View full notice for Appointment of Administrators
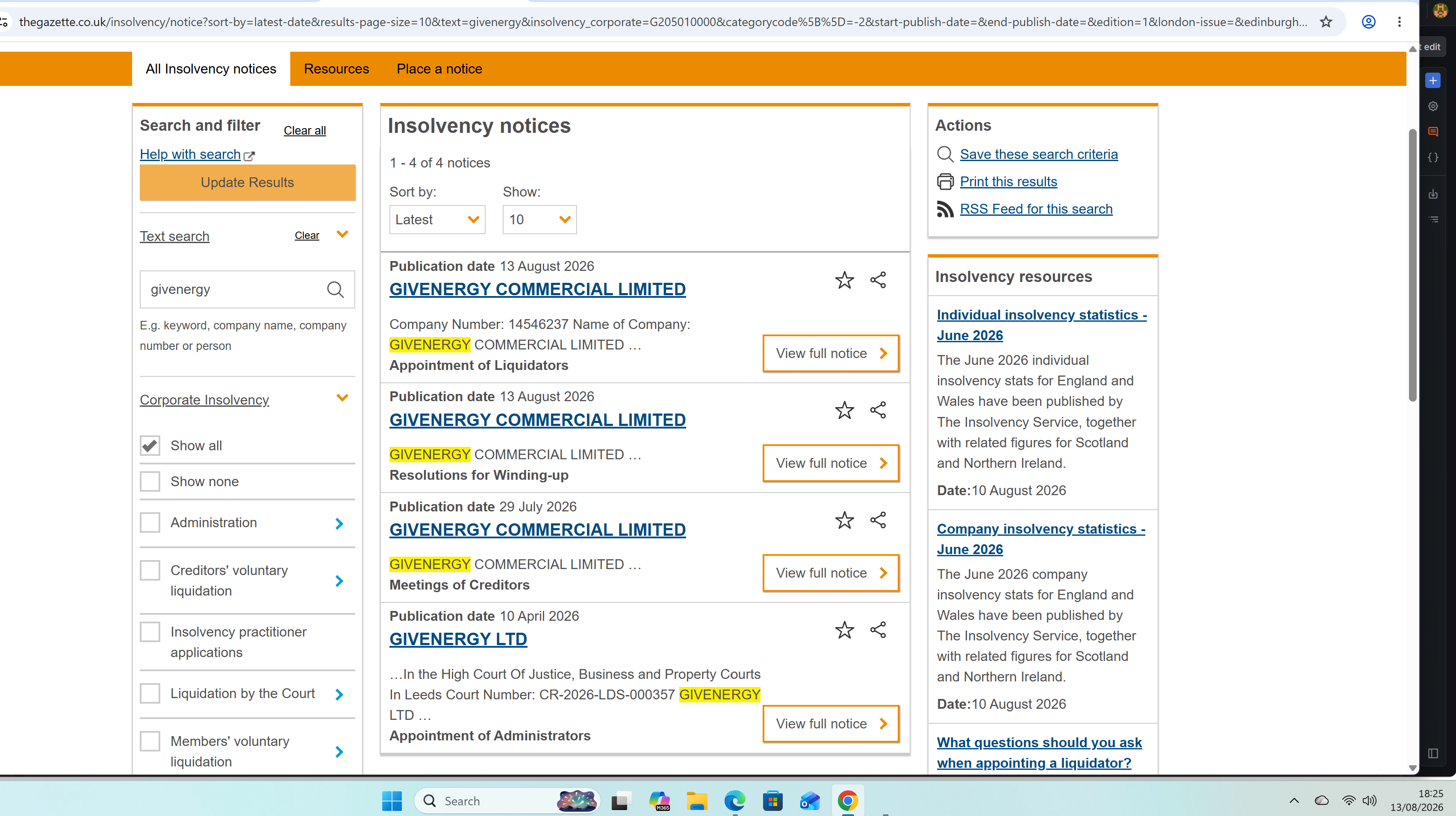The image size is (1456, 816). point(831,724)
